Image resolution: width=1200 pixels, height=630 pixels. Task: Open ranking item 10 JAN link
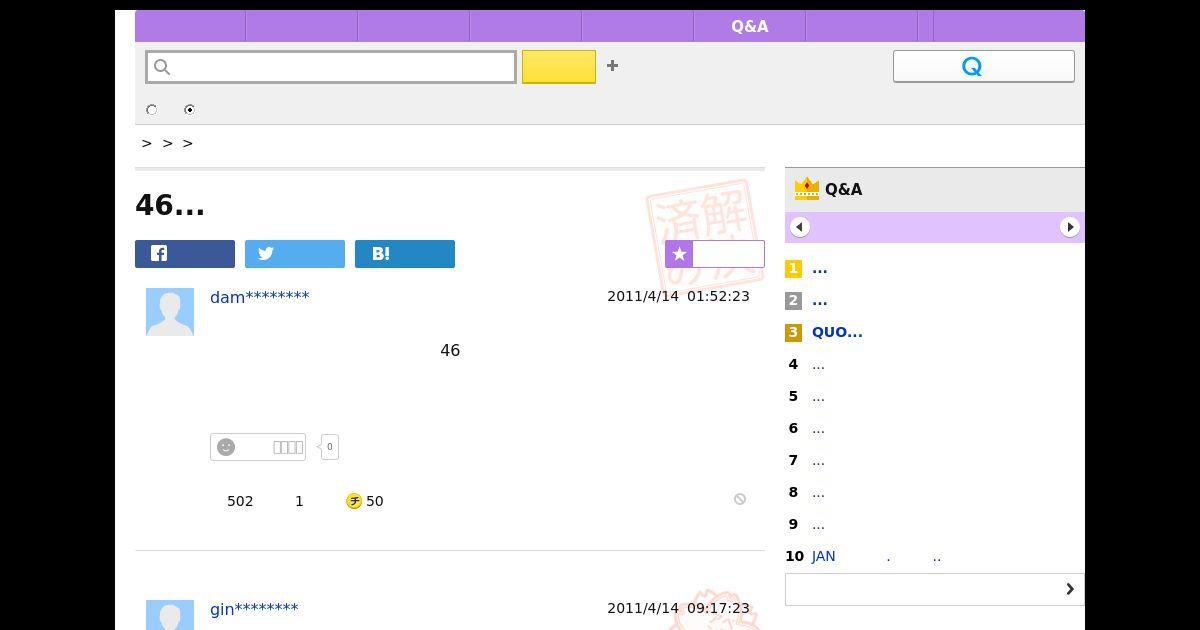point(876,557)
